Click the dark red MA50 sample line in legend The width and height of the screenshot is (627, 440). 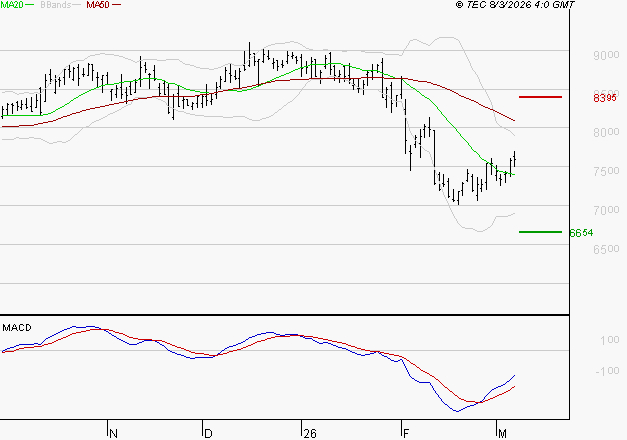coord(116,4)
